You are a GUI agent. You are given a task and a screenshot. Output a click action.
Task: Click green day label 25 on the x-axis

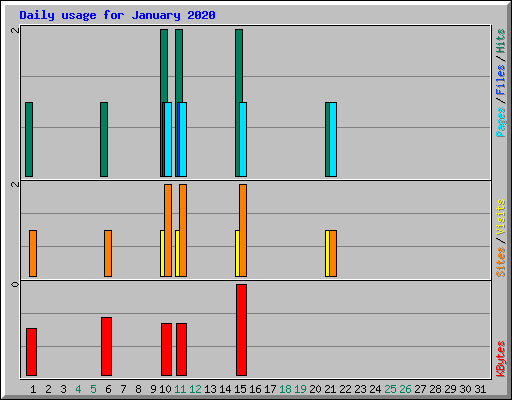coord(390,389)
